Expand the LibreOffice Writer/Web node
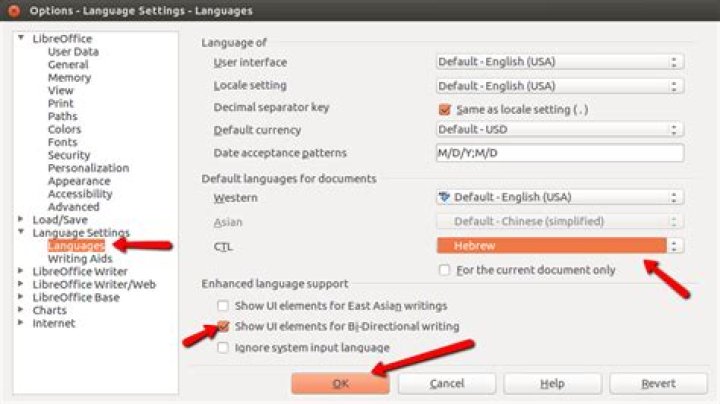The image size is (720, 404). 21,284
